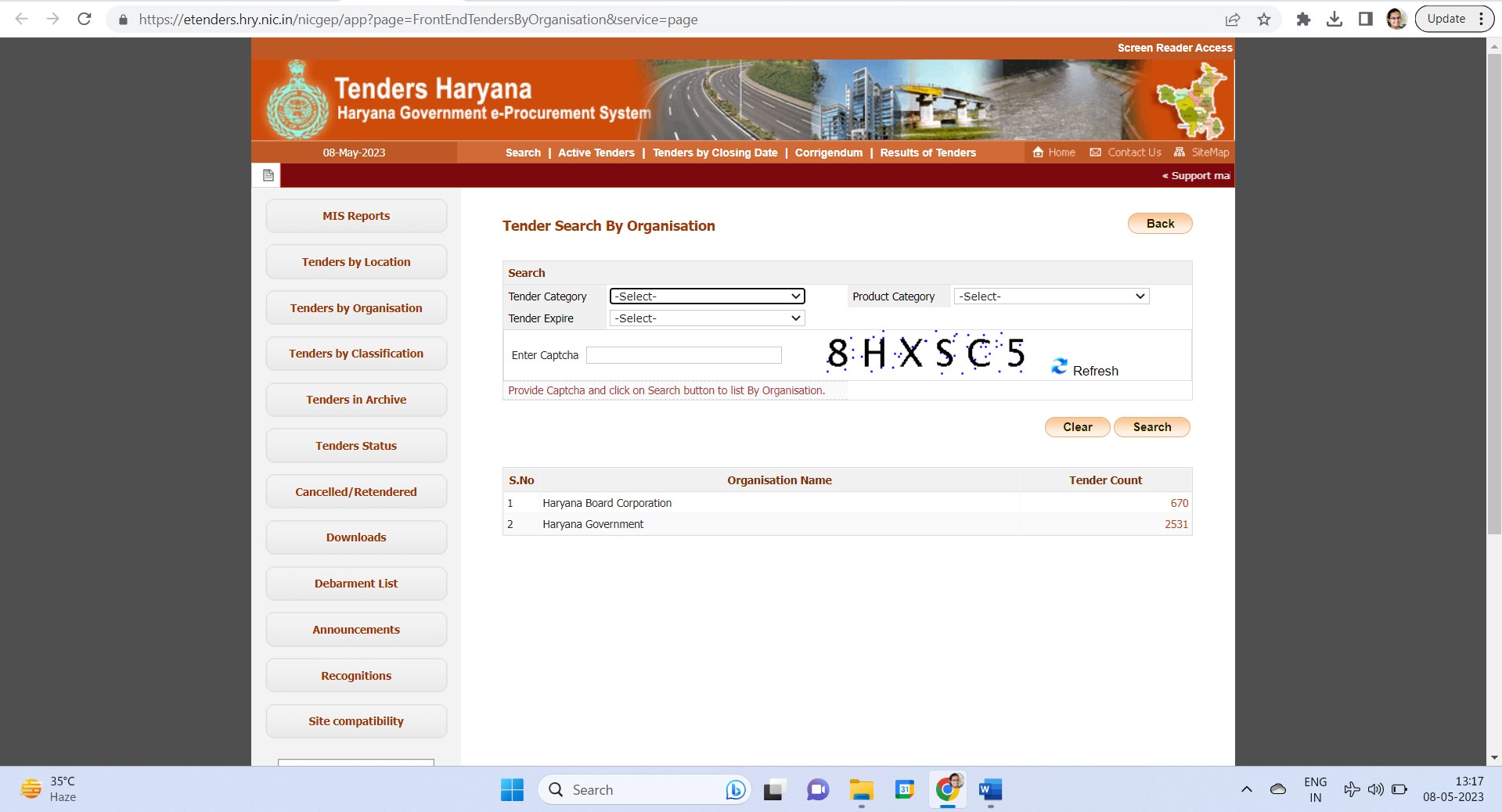Screen dimensions: 1502x812
Task: Click the browser forward arrow
Action: (52, 19)
